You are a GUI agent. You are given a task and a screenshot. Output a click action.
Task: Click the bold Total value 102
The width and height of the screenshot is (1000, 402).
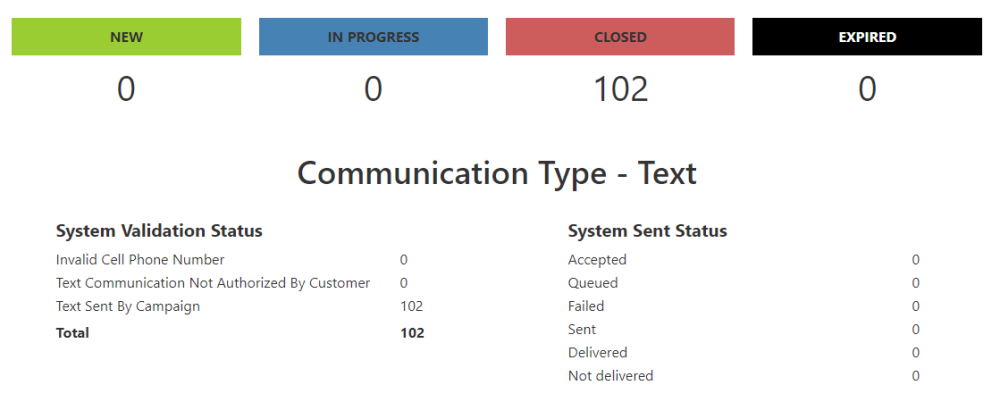412,333
